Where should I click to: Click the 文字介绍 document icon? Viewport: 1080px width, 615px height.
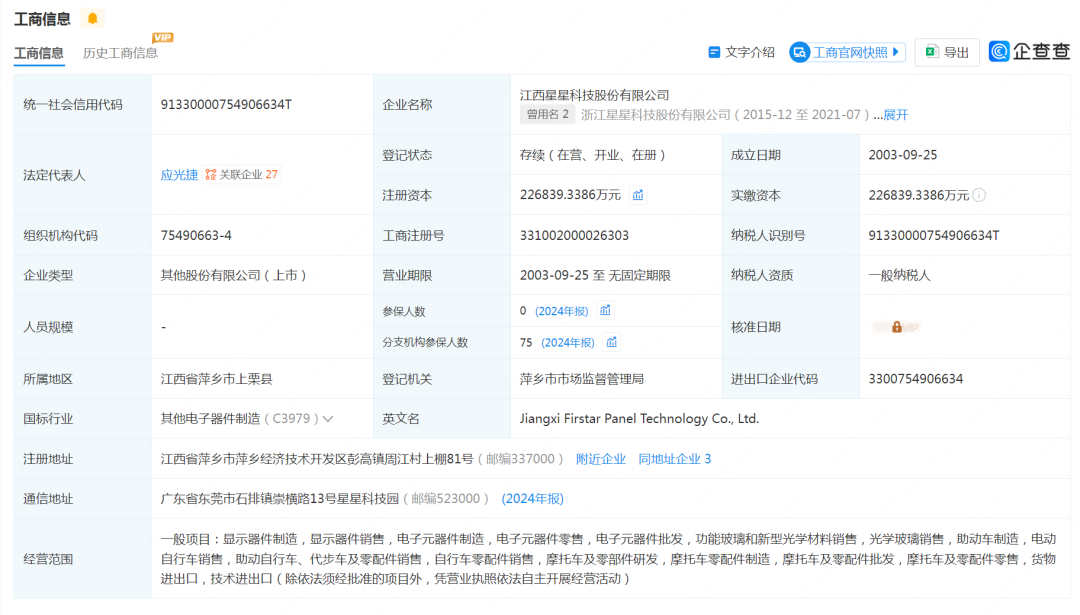coord(714,52)
